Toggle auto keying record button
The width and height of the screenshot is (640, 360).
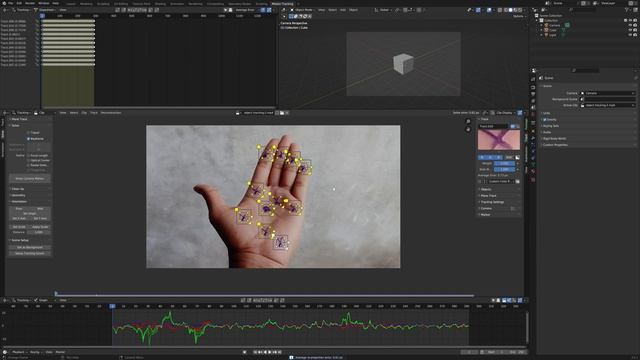tap(244, 352)
